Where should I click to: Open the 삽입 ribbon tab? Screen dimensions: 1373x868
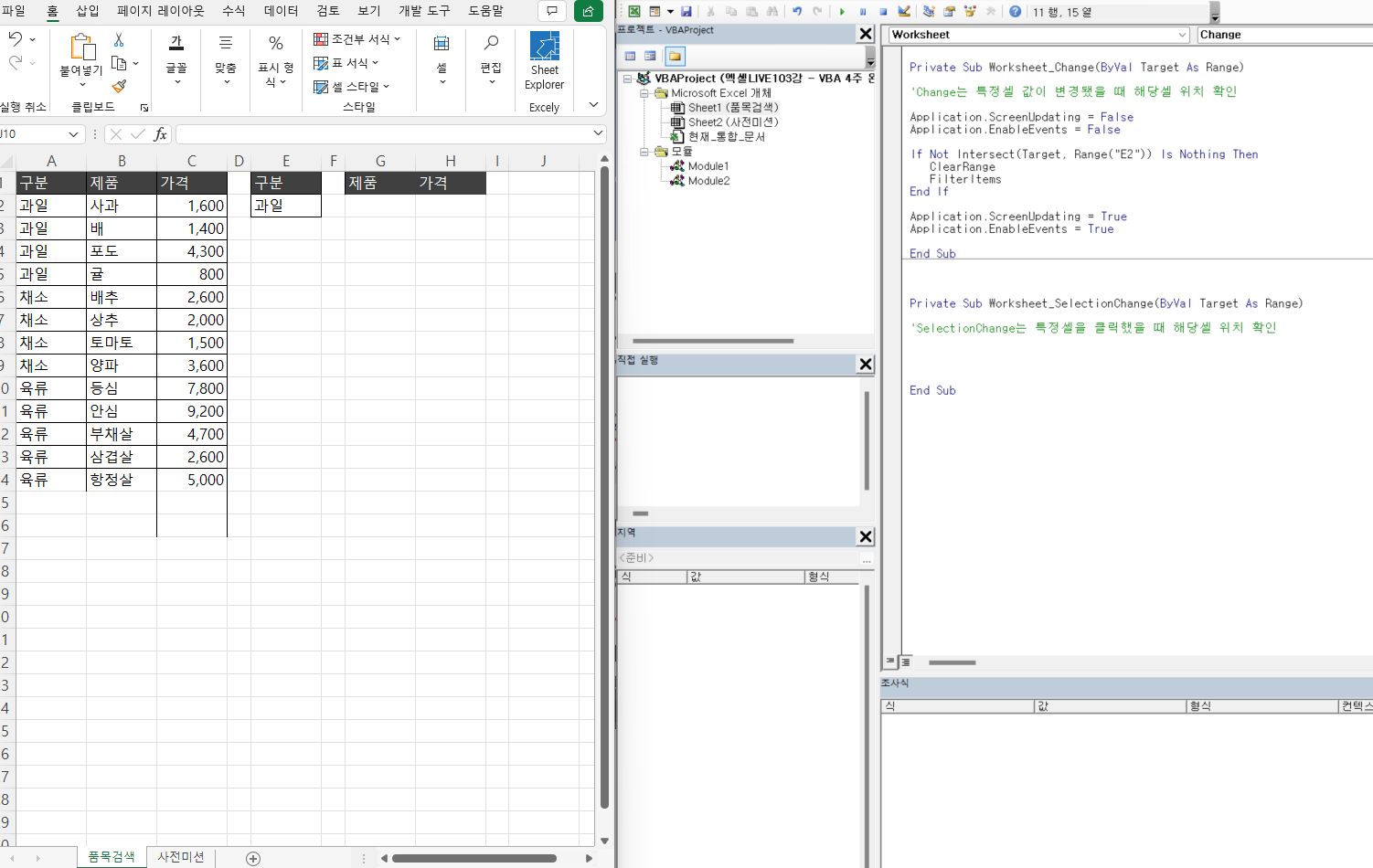click(88, 11)
